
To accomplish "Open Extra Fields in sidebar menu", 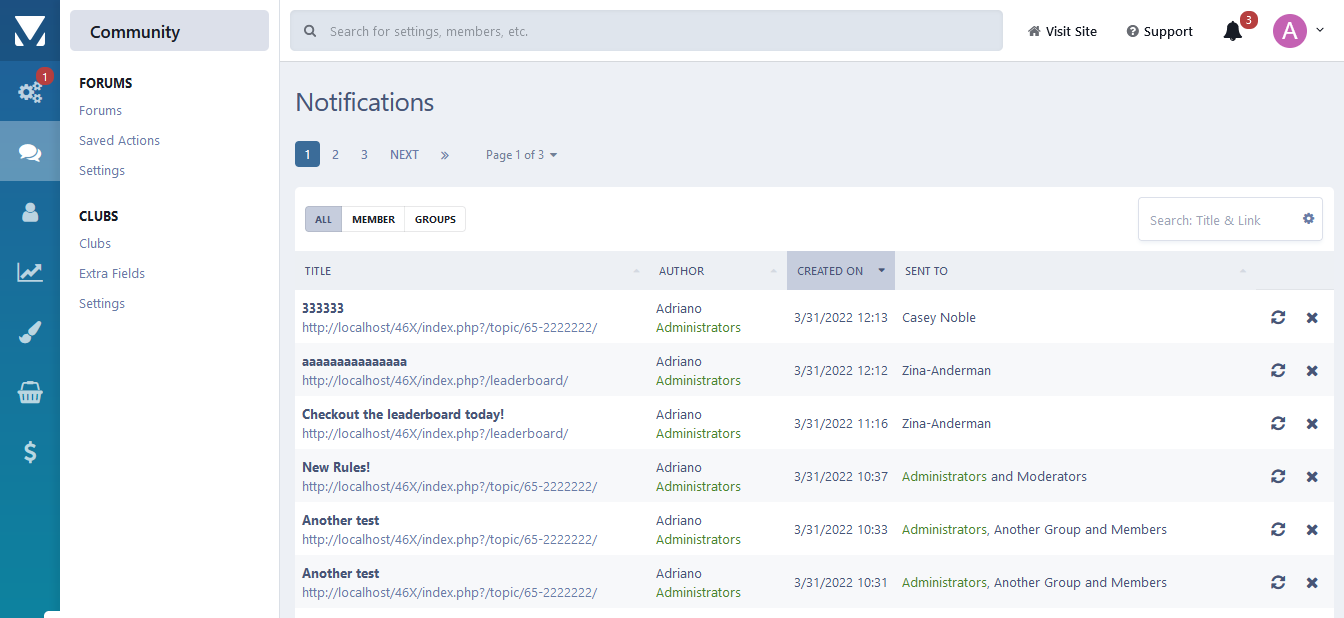I will (112, 274).
